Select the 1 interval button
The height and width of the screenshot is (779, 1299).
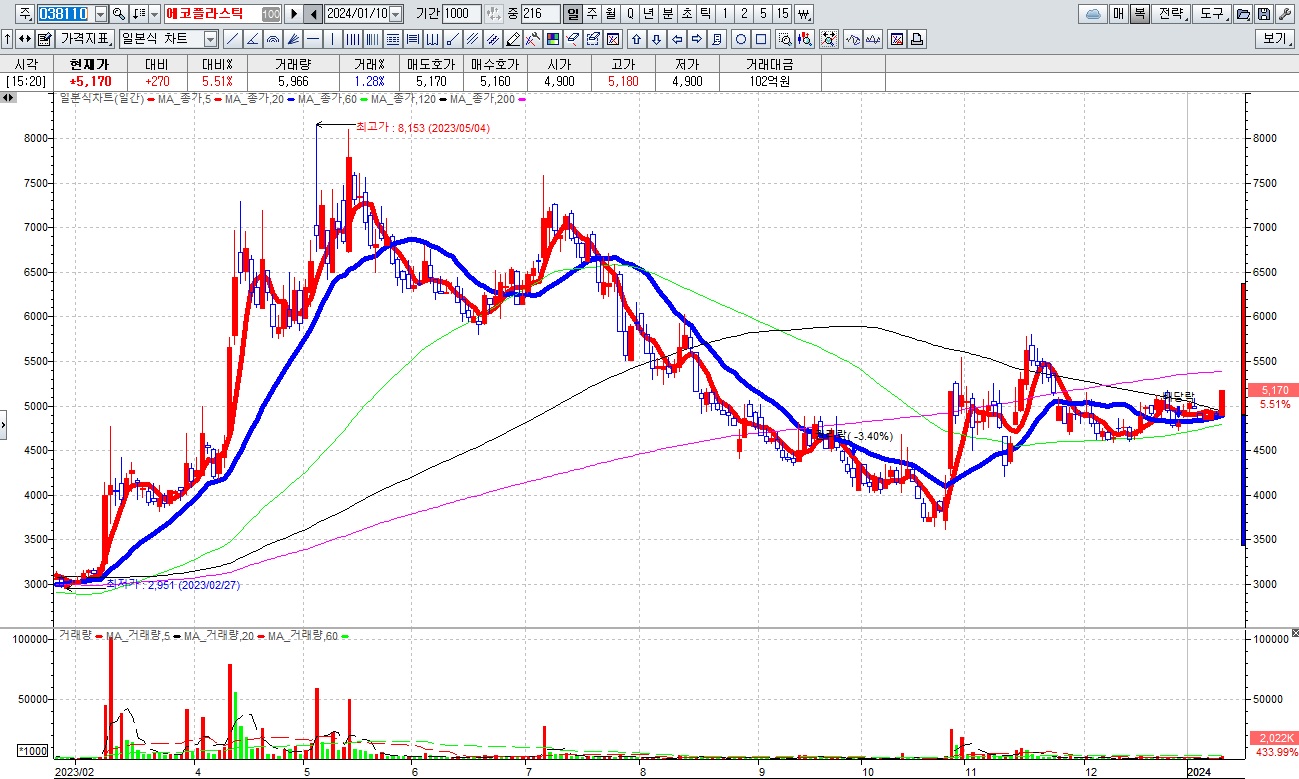pos(725,14)
